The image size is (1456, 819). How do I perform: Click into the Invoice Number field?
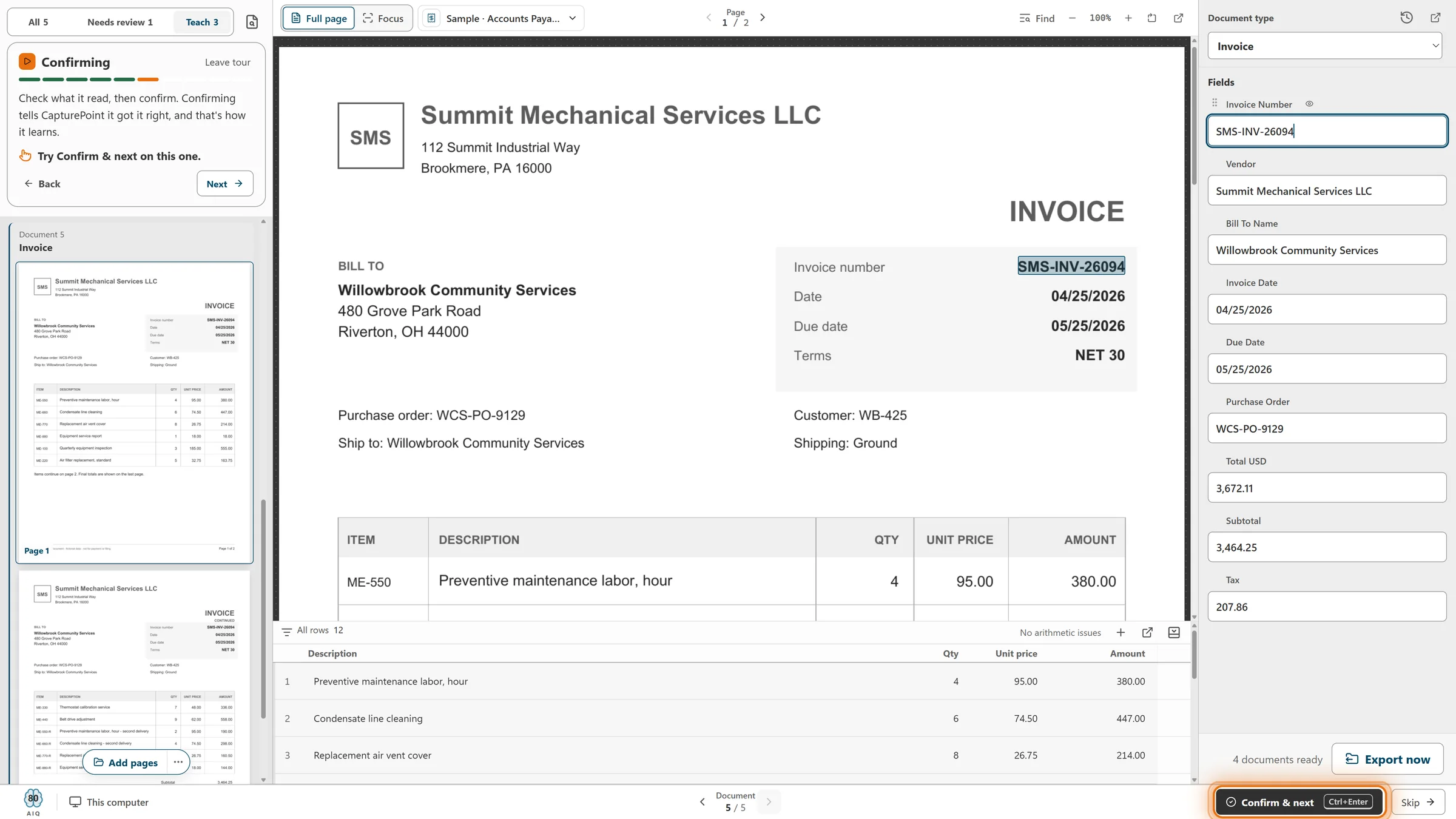pos(1327,131)
